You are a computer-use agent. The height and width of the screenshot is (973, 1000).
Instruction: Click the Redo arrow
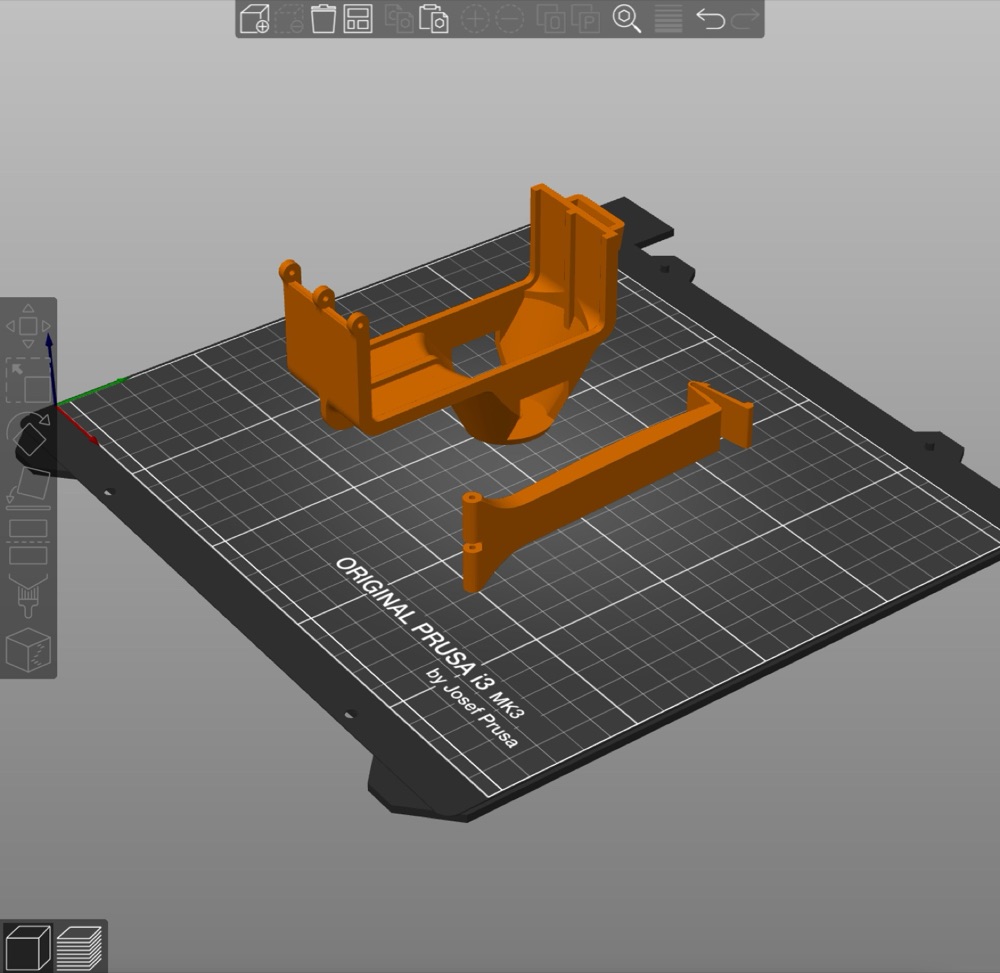click(x=745, y=18)
